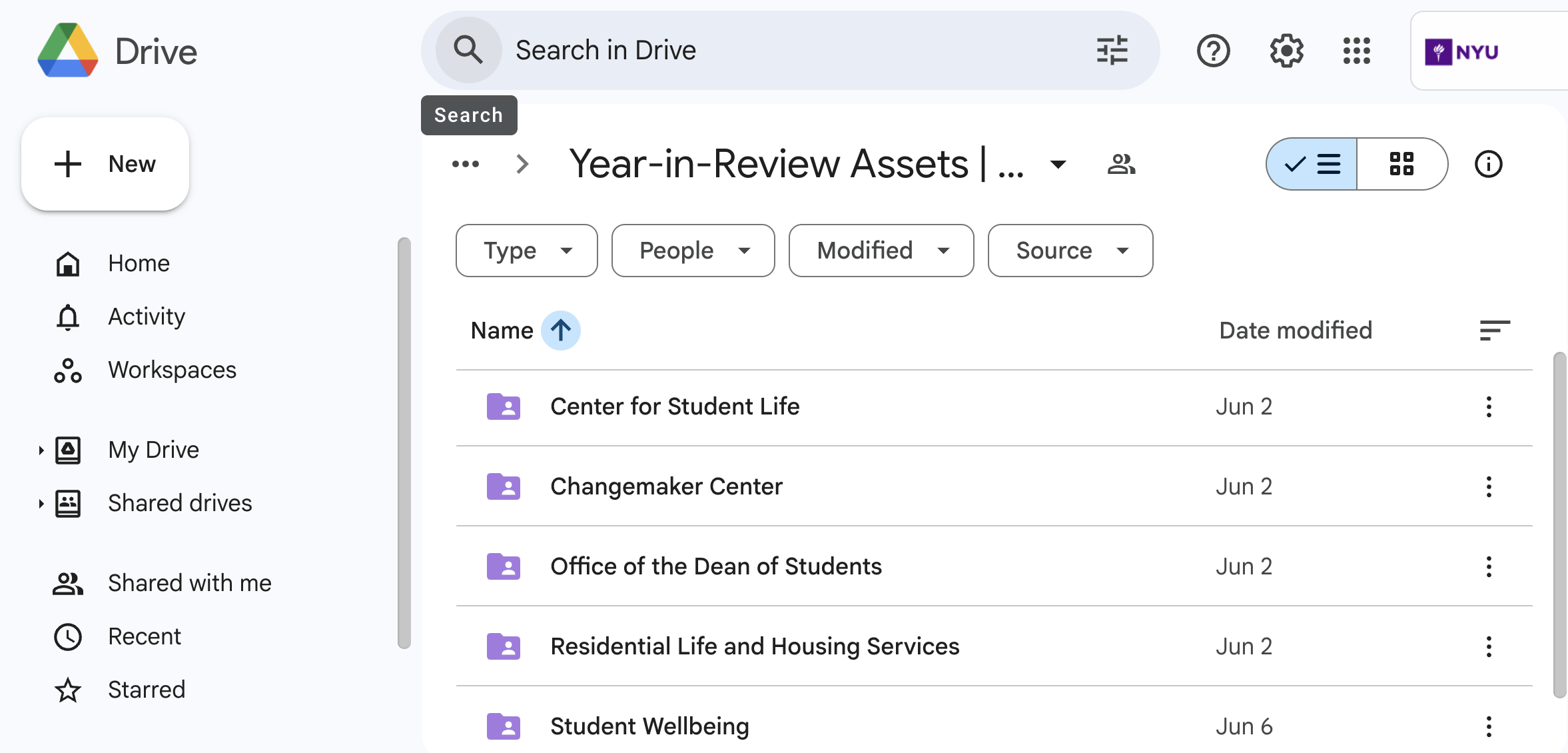Open Drive settings gear
This screenshot has width=1568, height=753.
tap(1286, 51)
